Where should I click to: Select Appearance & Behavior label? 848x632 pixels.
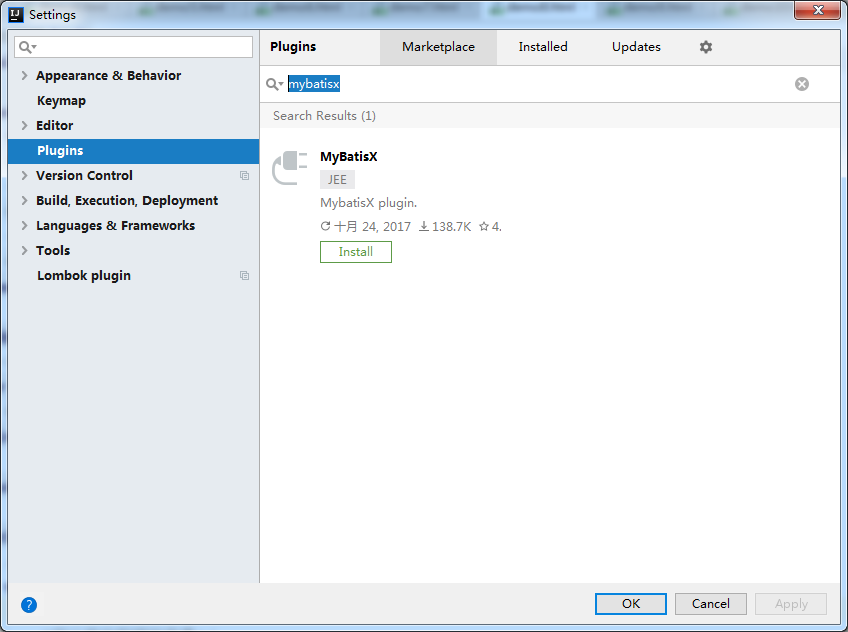point(109,76)
